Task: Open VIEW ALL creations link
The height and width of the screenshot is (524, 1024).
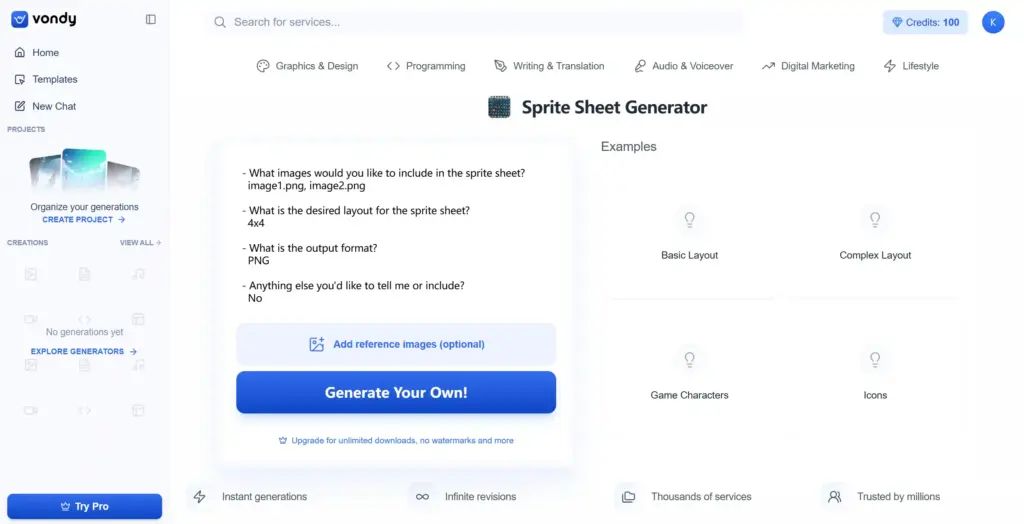Action: pyautogui.click(x=140, y=242)
